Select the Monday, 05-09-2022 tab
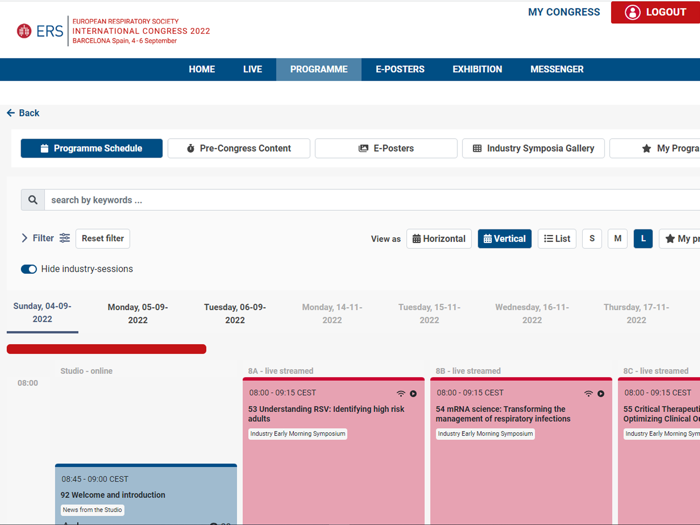This screenshot has height=525, width=700. 138,313
